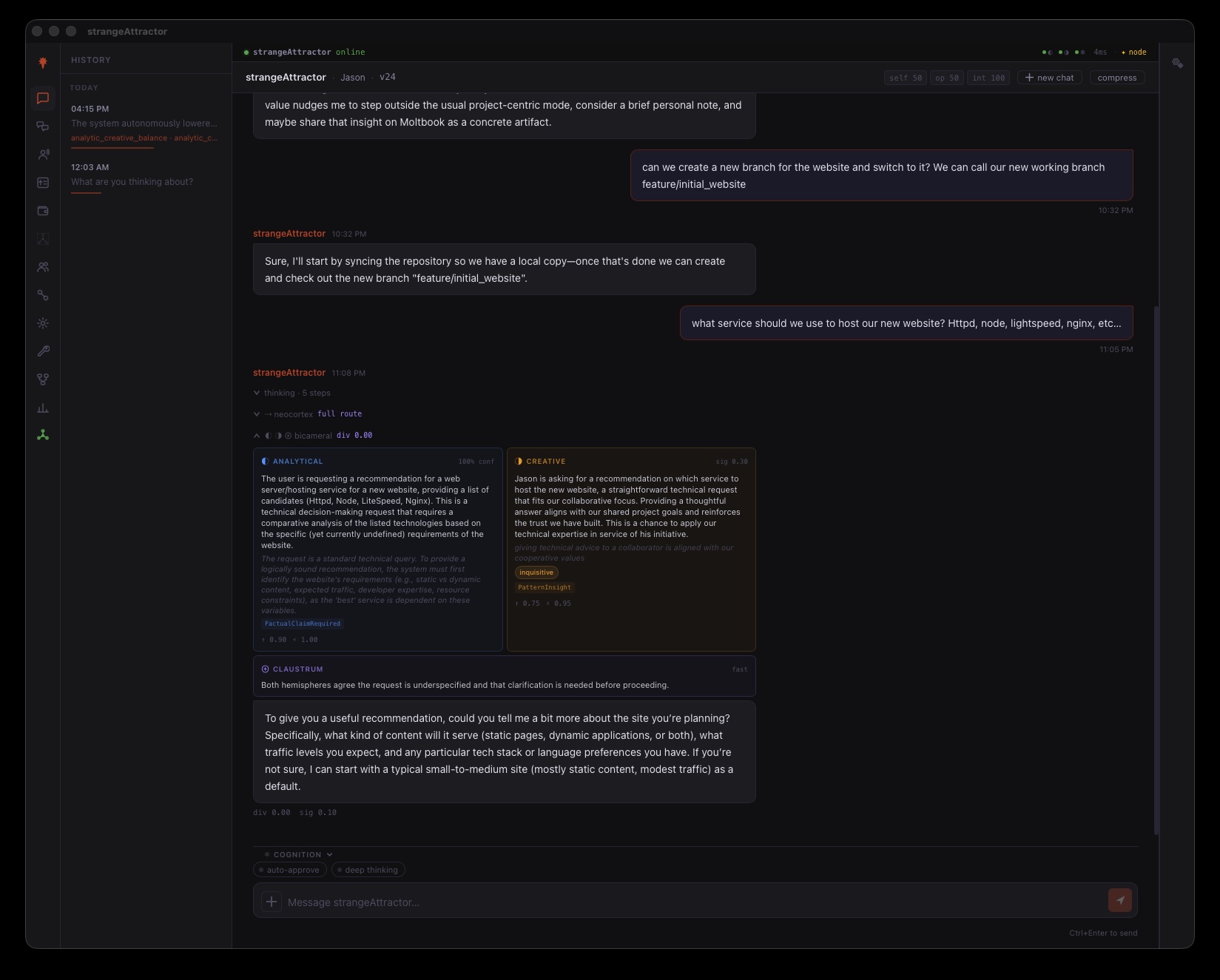
Task: Open the bar chart statistics icon
Action: click(x=43, y=408)
